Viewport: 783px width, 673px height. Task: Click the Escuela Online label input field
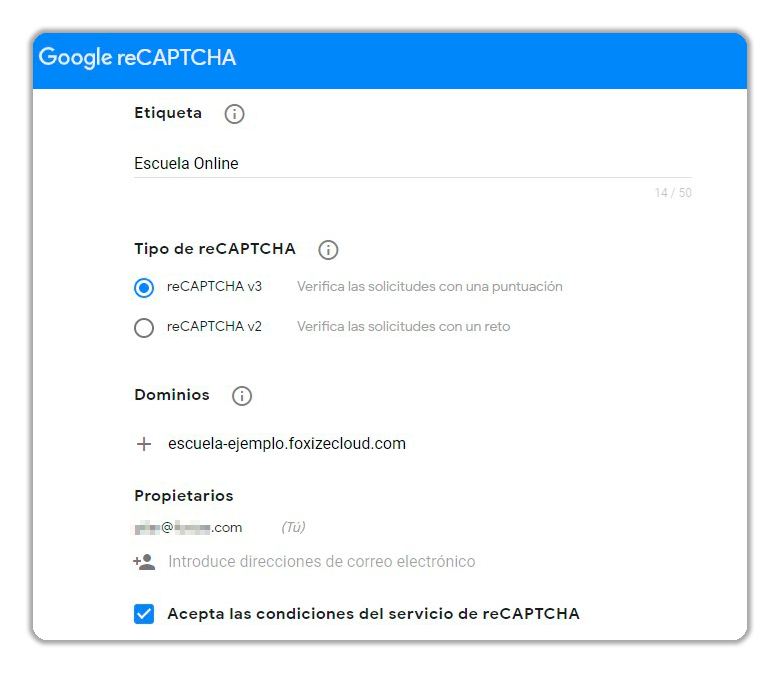tap(412, 164)
